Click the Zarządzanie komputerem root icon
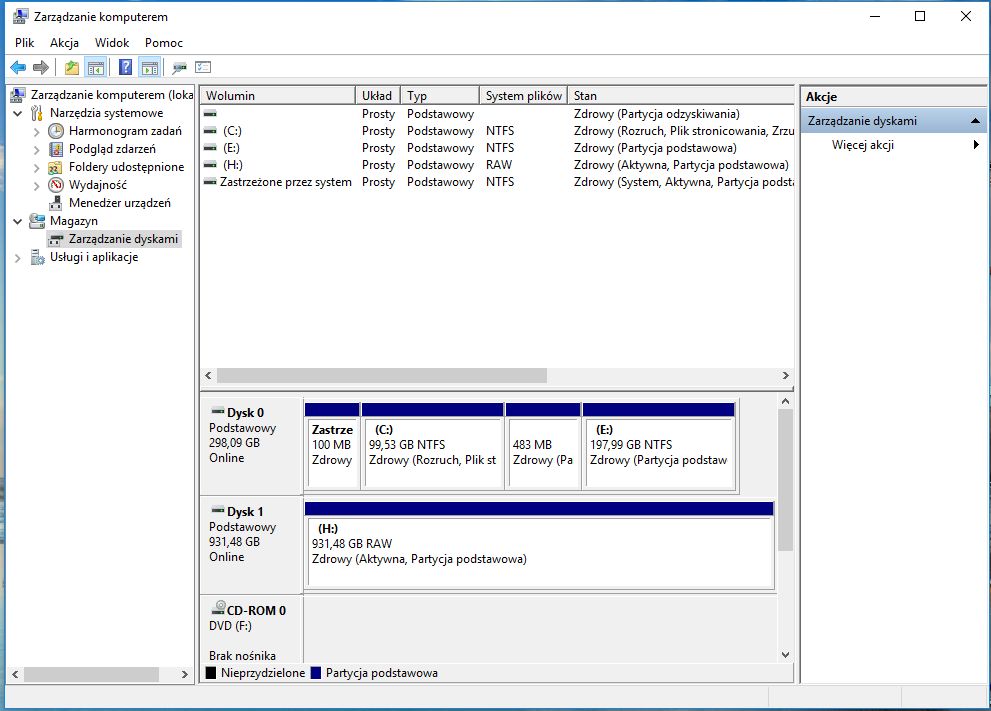Viewport: 991px width, 711px height. tap(18, 95)
